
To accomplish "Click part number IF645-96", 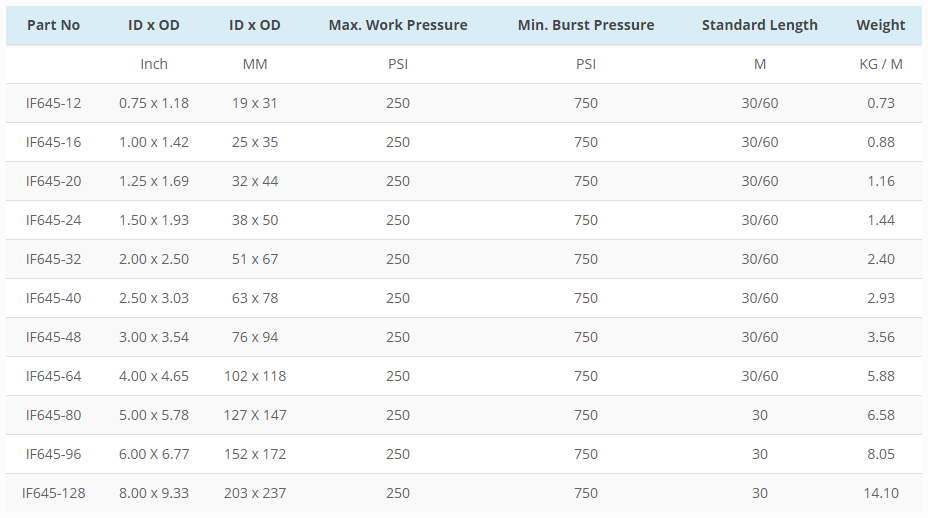I will (54, 454).
